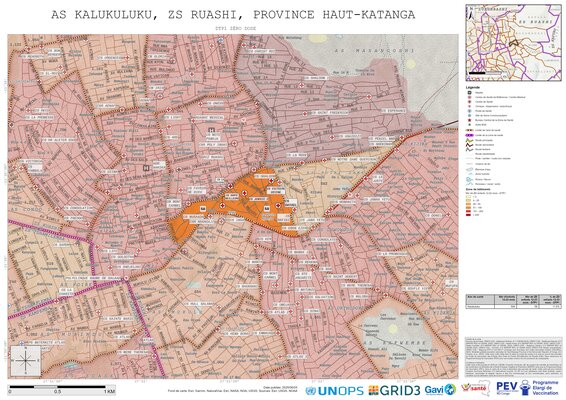Click the lightest yellow legend color swatch

click(x=469, y=197)
